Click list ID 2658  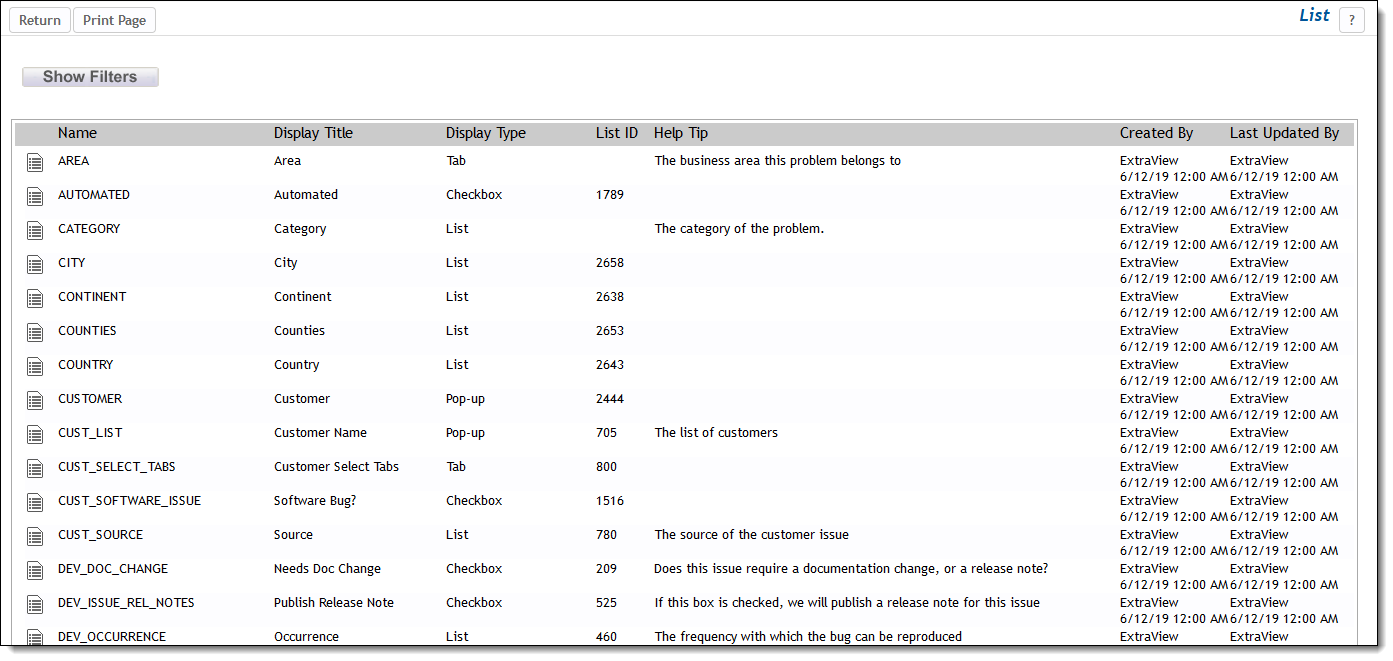coord(610,262)
